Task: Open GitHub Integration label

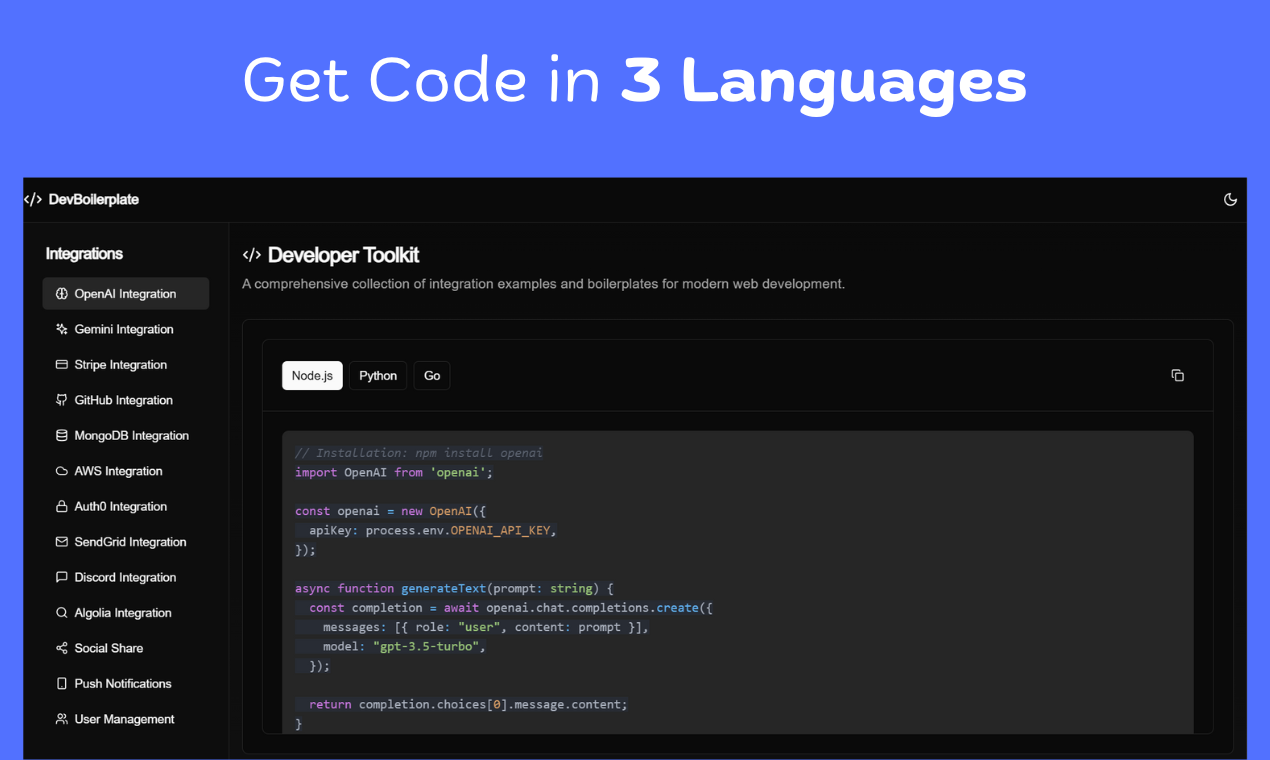Action: pyautogui.click(x=124, y=400)
